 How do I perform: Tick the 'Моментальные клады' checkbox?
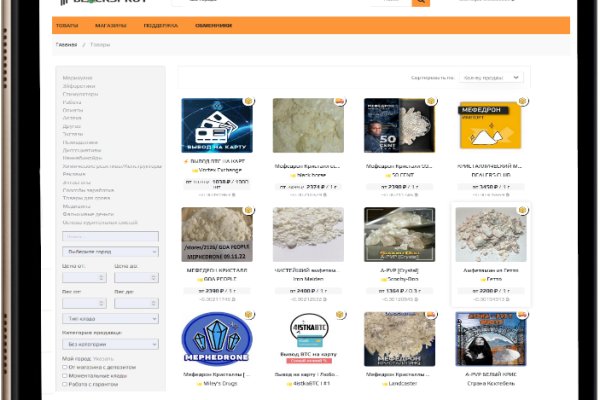pyautogui.click(x=65, y=376)
